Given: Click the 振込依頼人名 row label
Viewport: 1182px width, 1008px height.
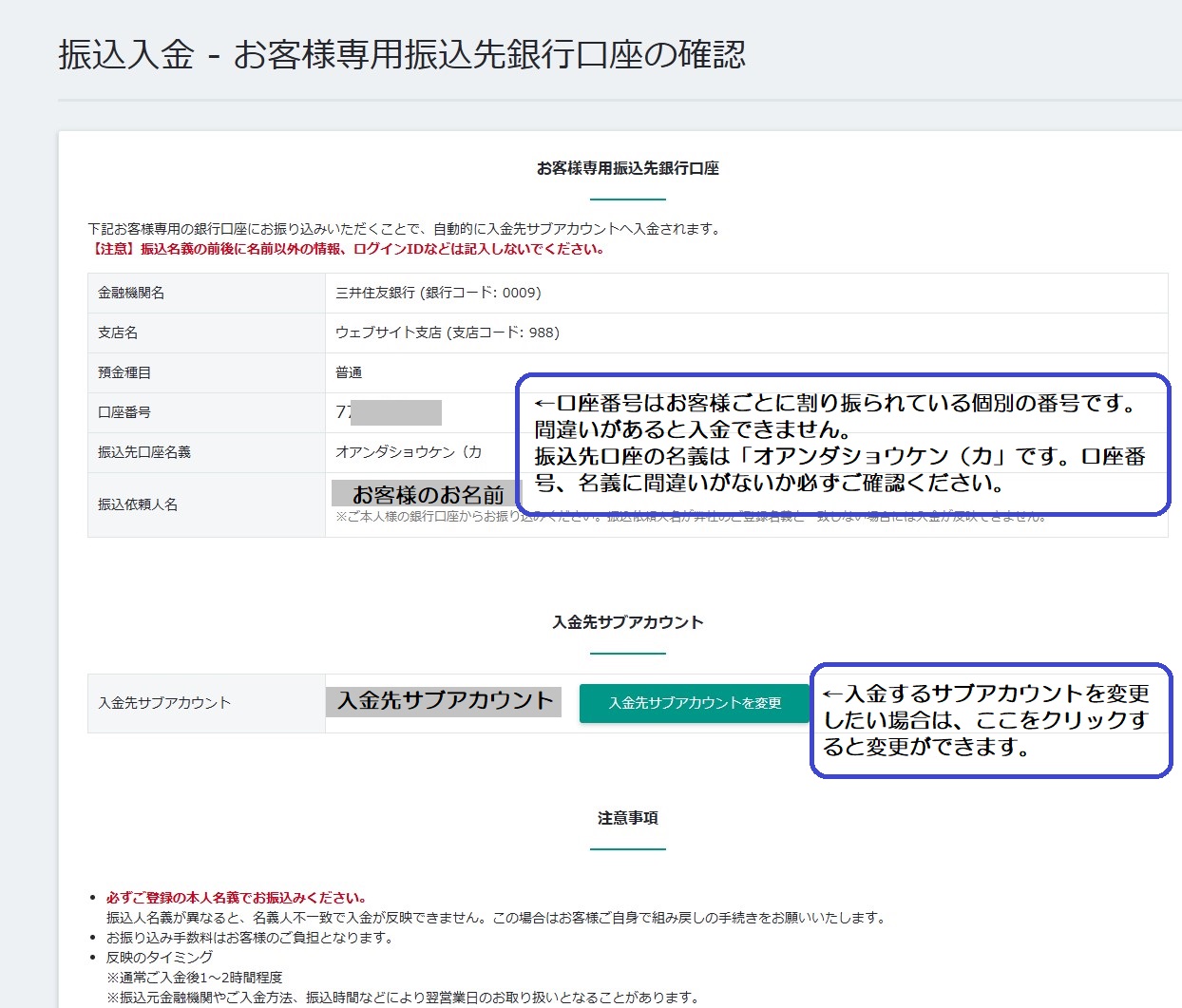Looking at the screenshot, I should 138,504.
